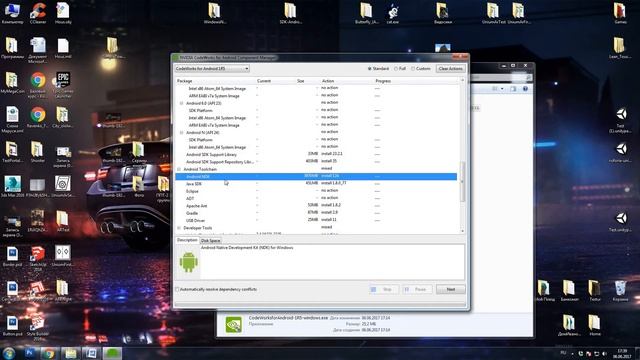Image resolution: width=640 pixels, height=360 pixels.
Task: Select the Android SDK Support Library row
Action: coord(316,154)
